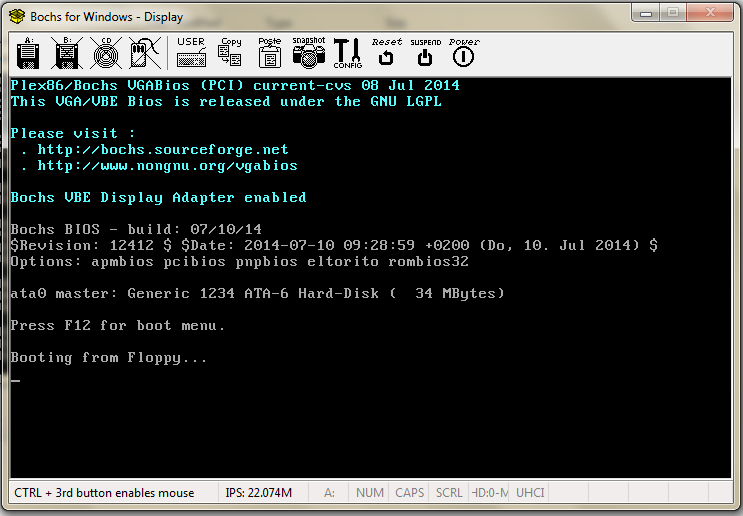The image size is (743, 516).
Task: Click the Copy toolbar icon
Action: click(230, 53)
